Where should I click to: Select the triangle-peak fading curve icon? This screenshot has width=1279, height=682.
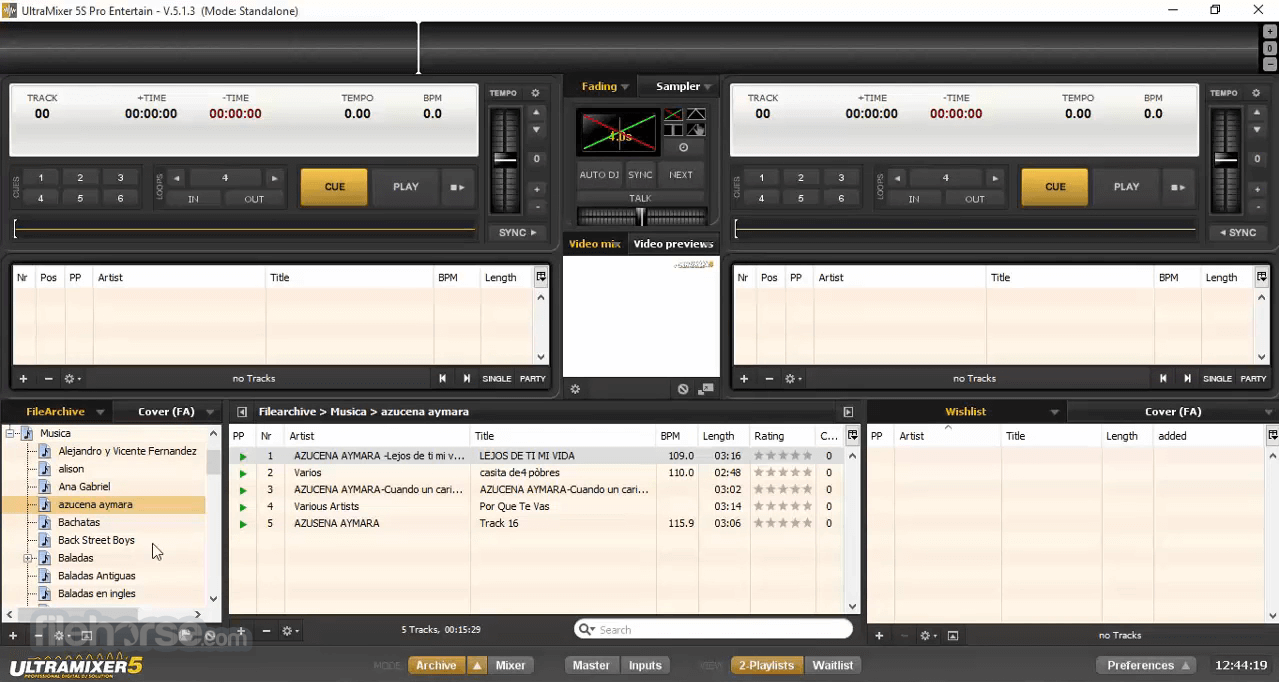coord(696,115)
